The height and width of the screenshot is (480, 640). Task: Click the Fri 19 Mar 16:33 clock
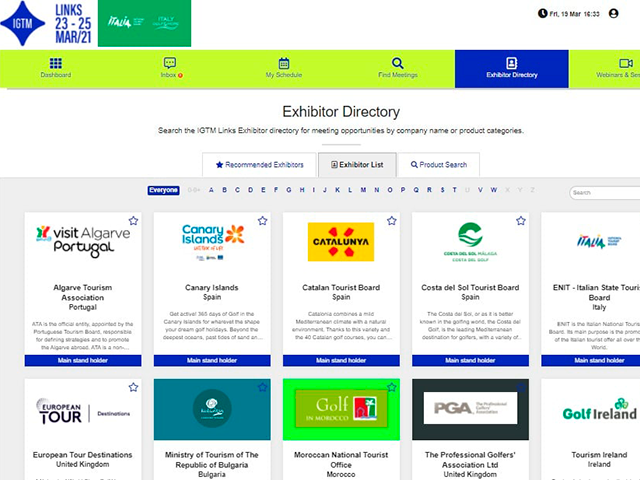[x=569, y=13]
